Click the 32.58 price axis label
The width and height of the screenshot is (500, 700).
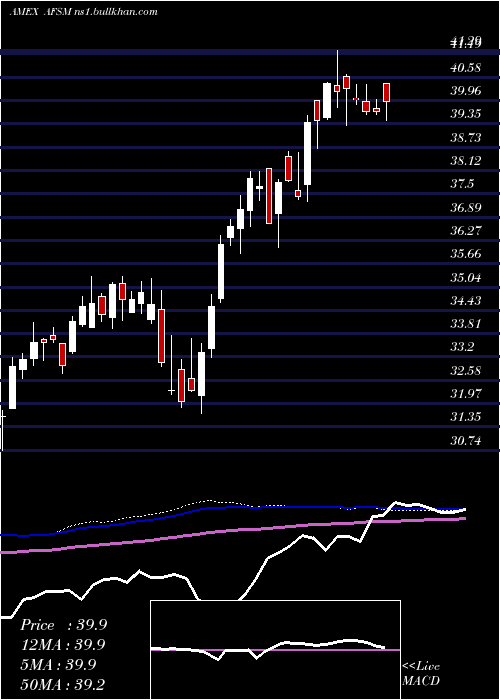pyautogui.click(x=466, y=371)
